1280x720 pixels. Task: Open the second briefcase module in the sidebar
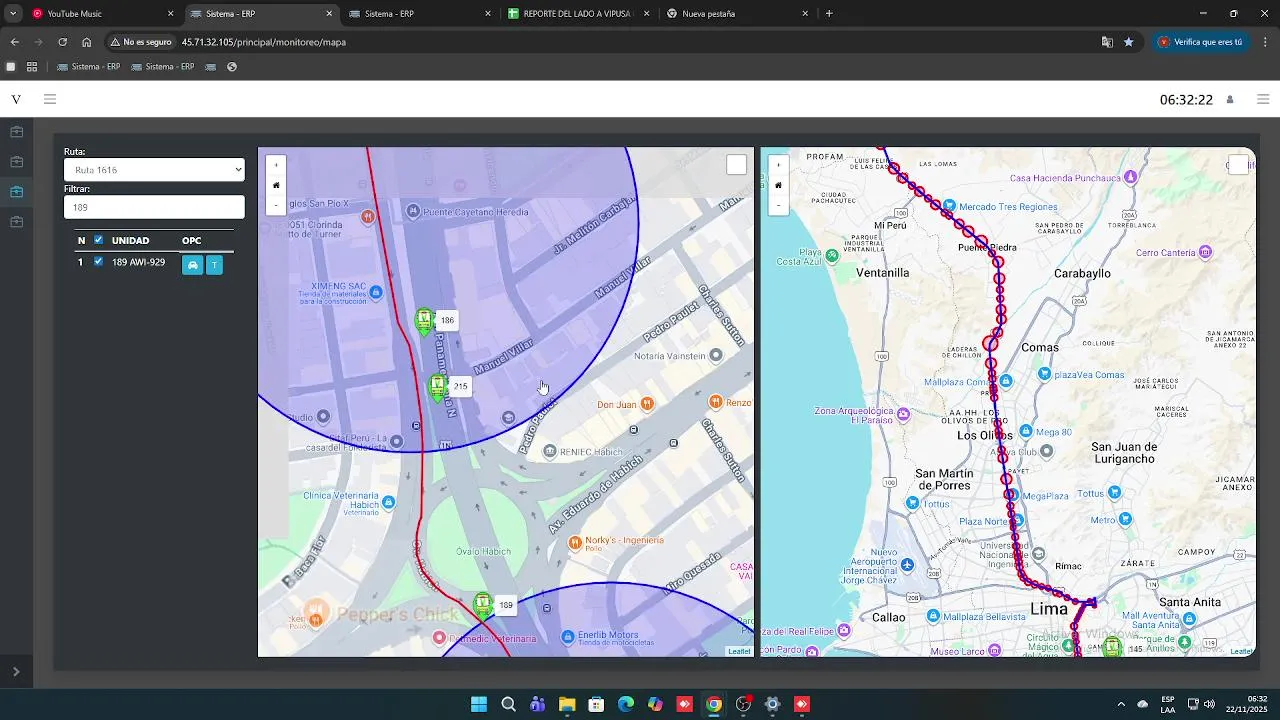tap(16, 162)
